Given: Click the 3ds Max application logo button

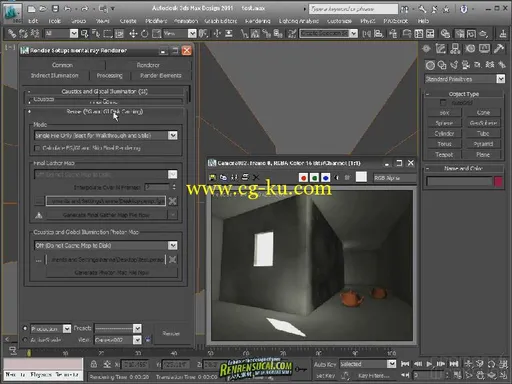Looking at the screenshot, I should pos(12,12).
